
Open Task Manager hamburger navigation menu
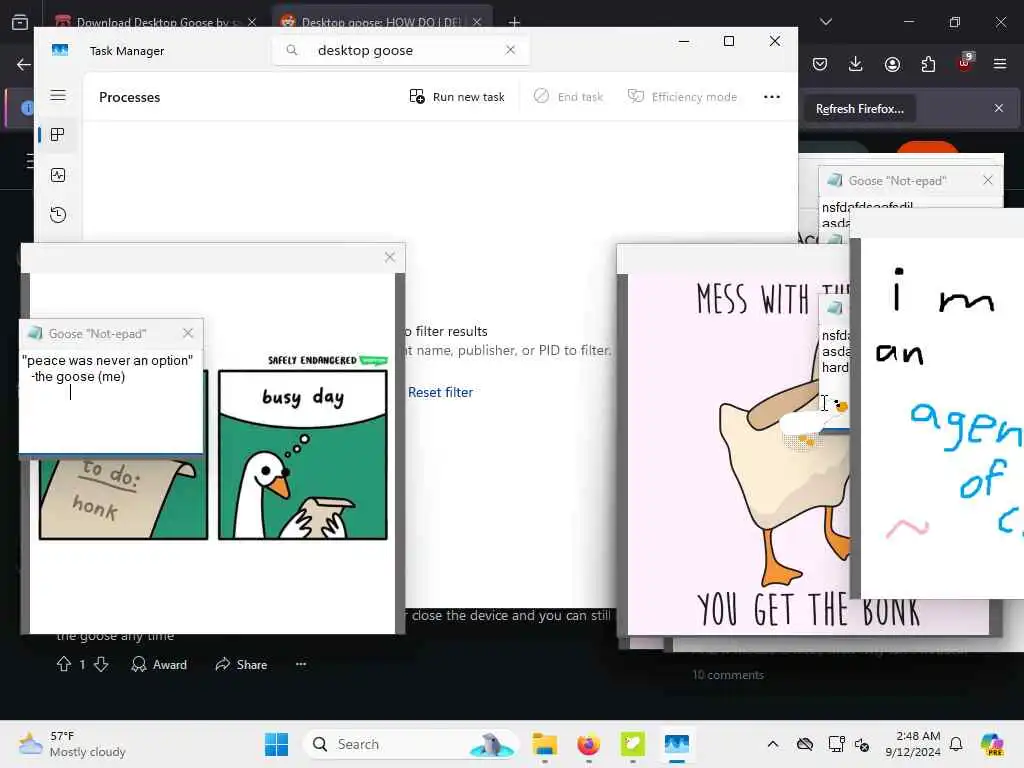tap(58, 95)
